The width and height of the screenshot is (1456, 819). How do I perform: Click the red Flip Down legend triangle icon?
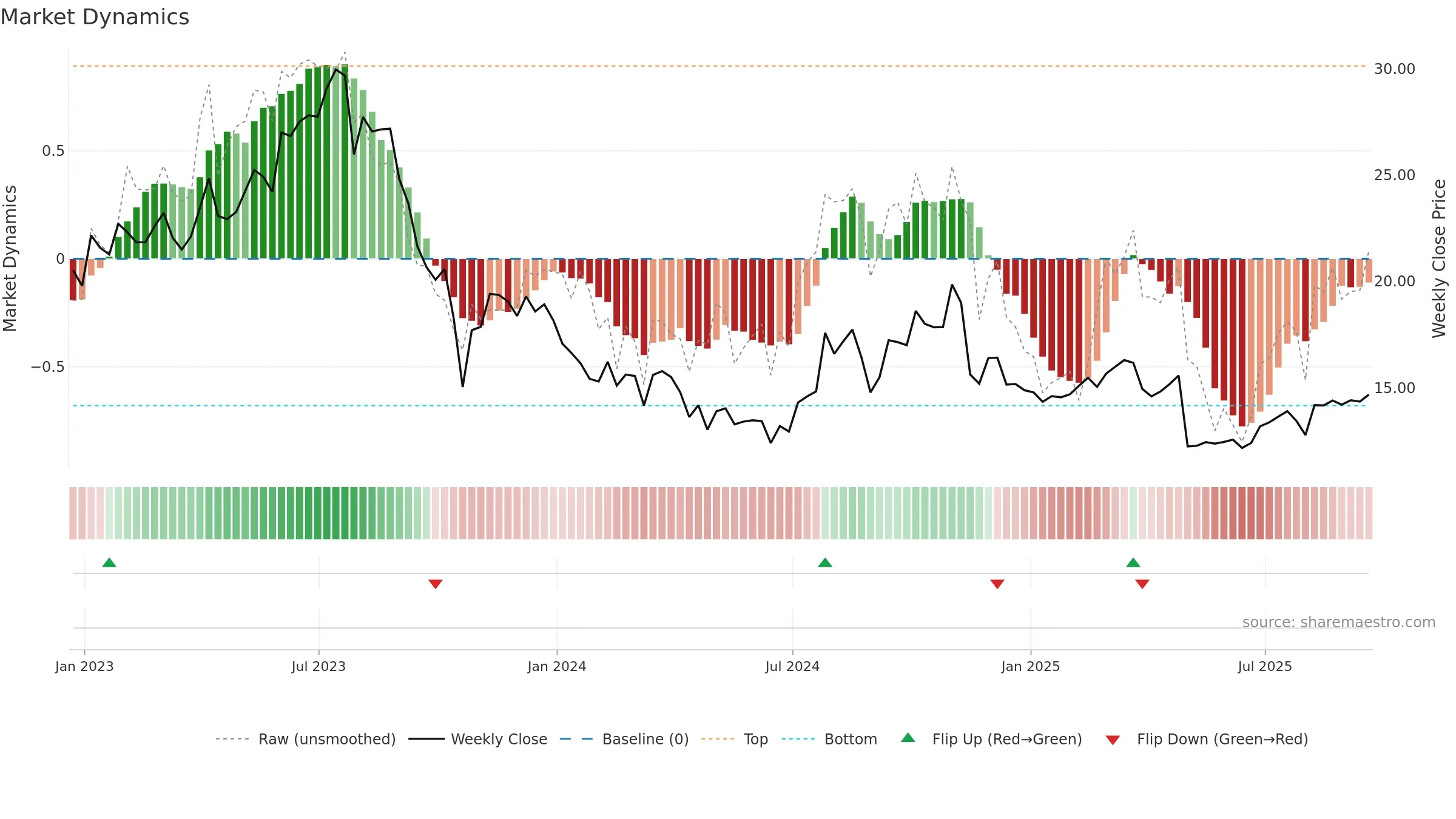coord(1113,740)
